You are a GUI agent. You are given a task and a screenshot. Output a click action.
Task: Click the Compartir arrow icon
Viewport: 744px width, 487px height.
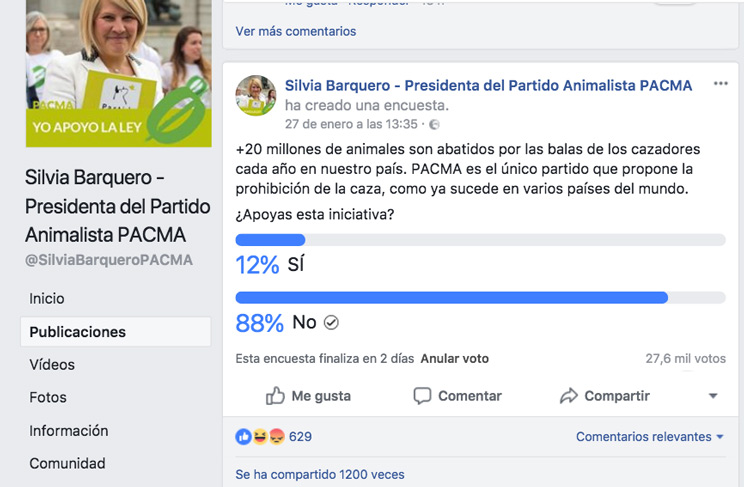(x=569, y=396)
